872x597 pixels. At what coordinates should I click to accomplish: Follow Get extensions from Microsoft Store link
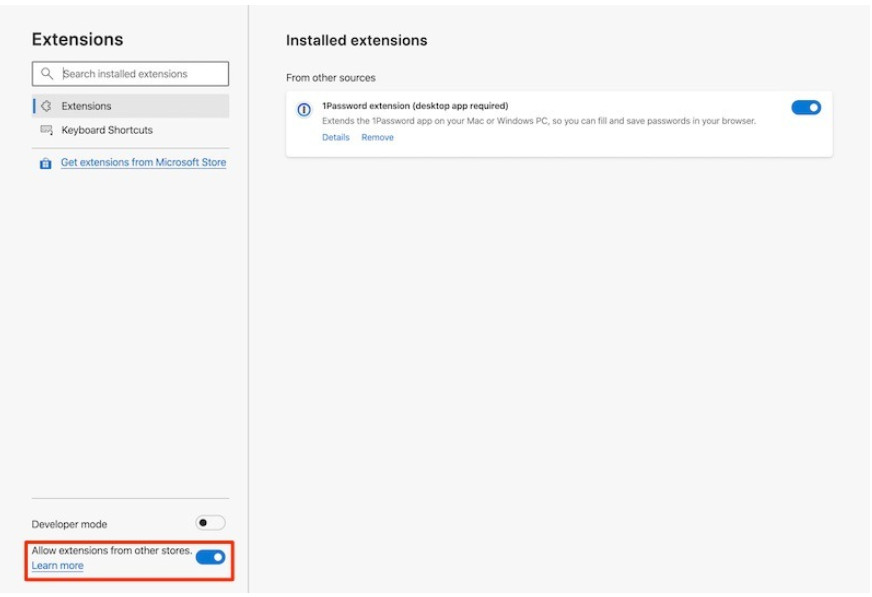143,162
